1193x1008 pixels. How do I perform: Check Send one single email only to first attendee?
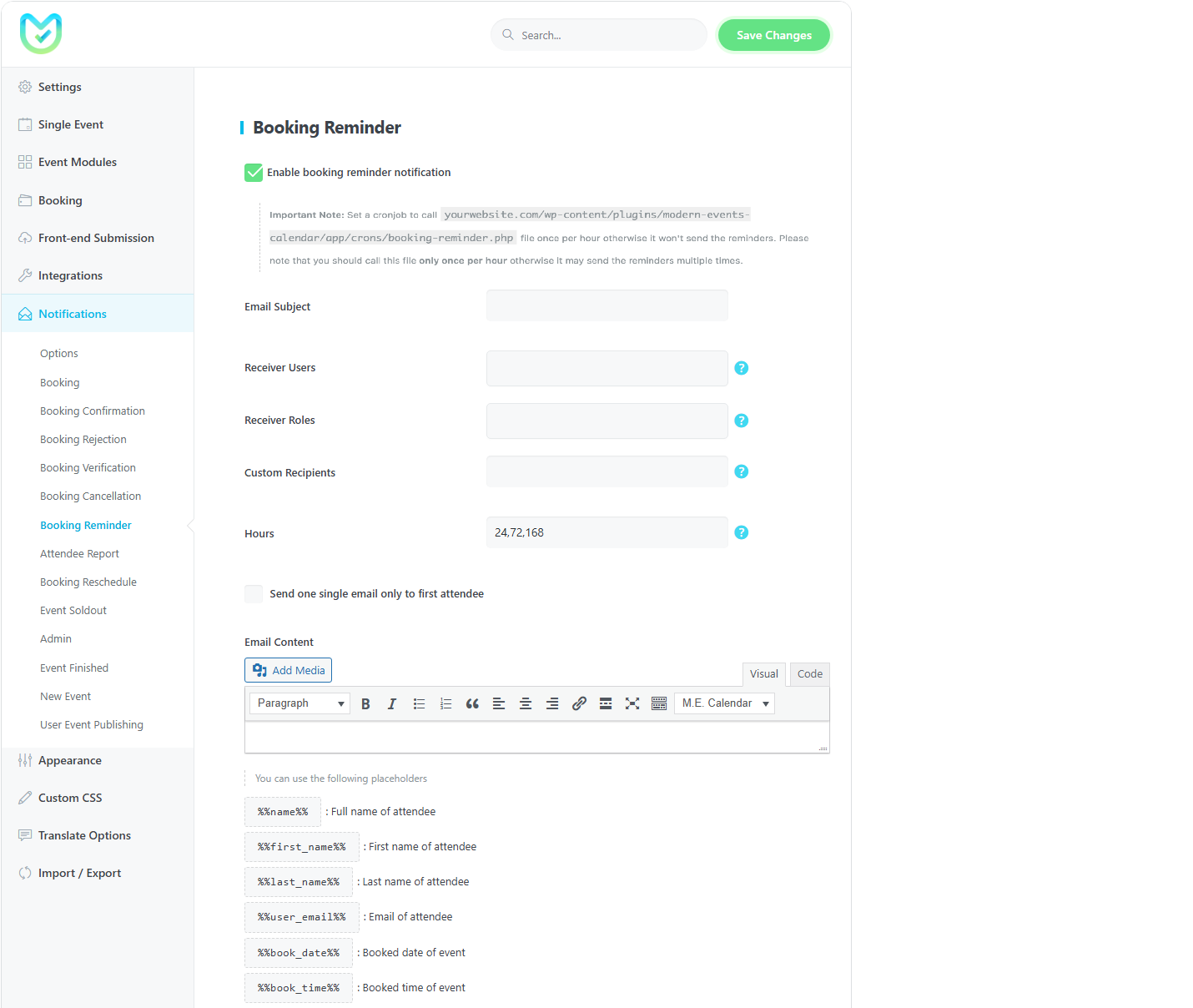(254, 594)
